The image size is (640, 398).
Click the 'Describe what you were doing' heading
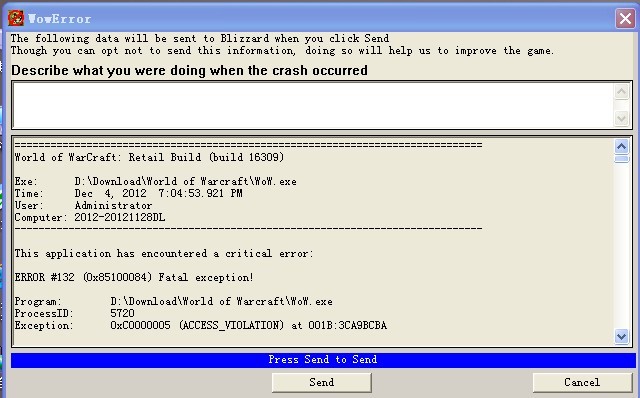coord(189,71)
